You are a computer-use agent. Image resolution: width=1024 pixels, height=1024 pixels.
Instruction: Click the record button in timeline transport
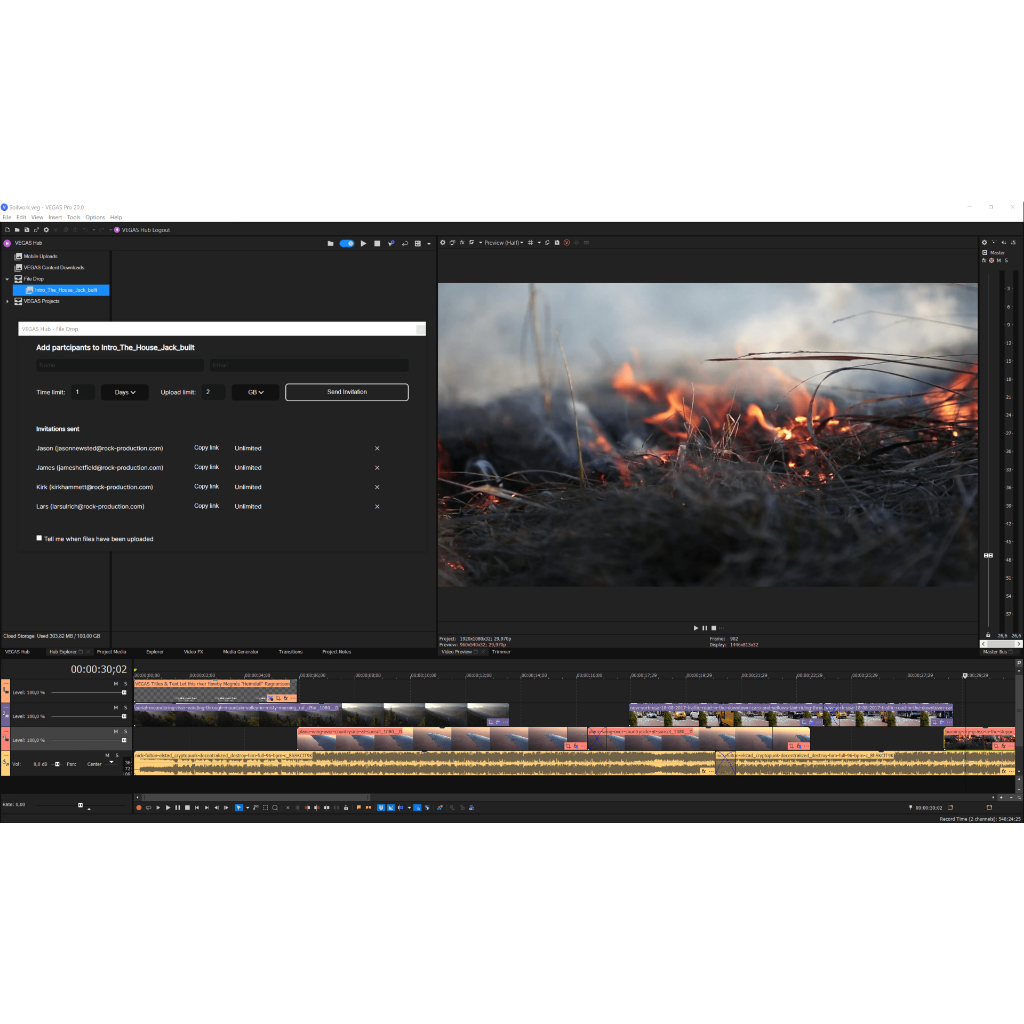coord(139,807)
